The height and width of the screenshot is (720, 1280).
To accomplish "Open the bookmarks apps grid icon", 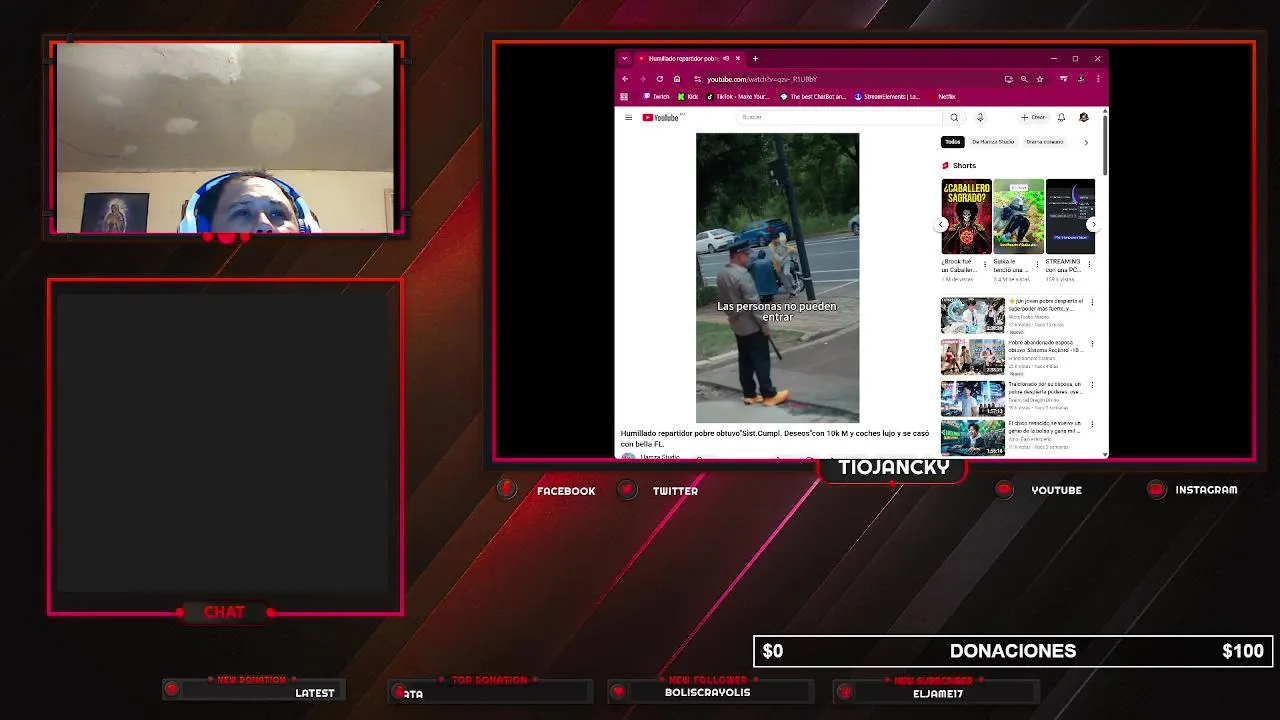I will 624,97.
